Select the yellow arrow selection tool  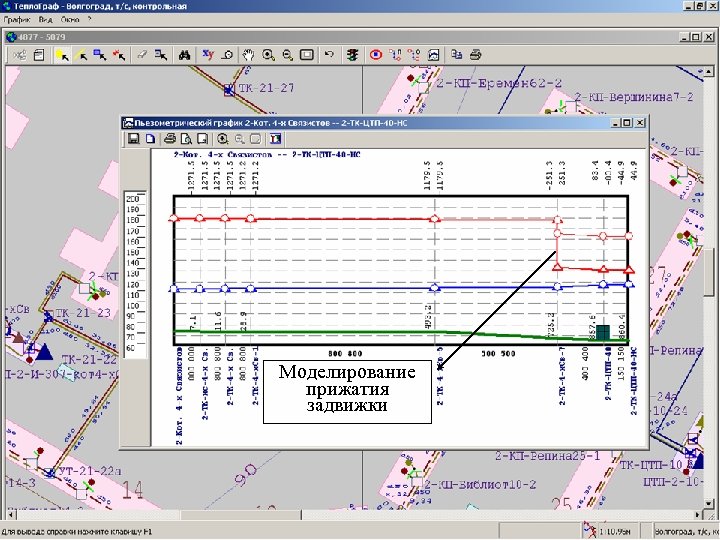pos(64,55)
